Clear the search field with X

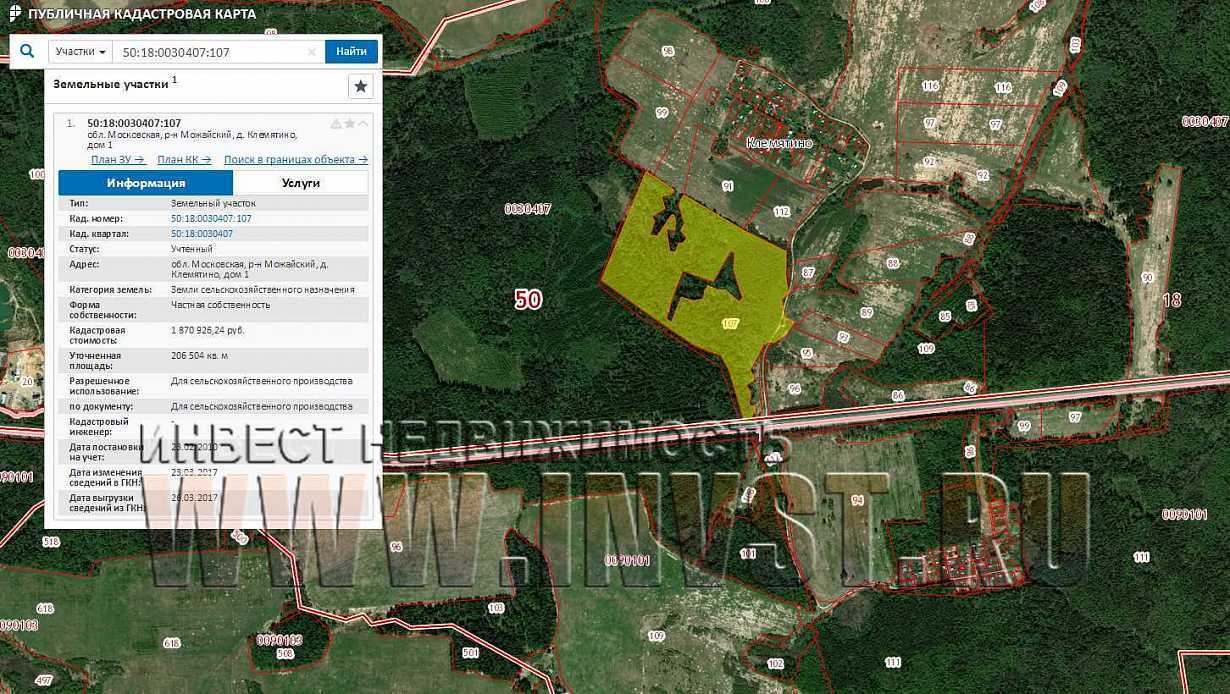[312, 52]
